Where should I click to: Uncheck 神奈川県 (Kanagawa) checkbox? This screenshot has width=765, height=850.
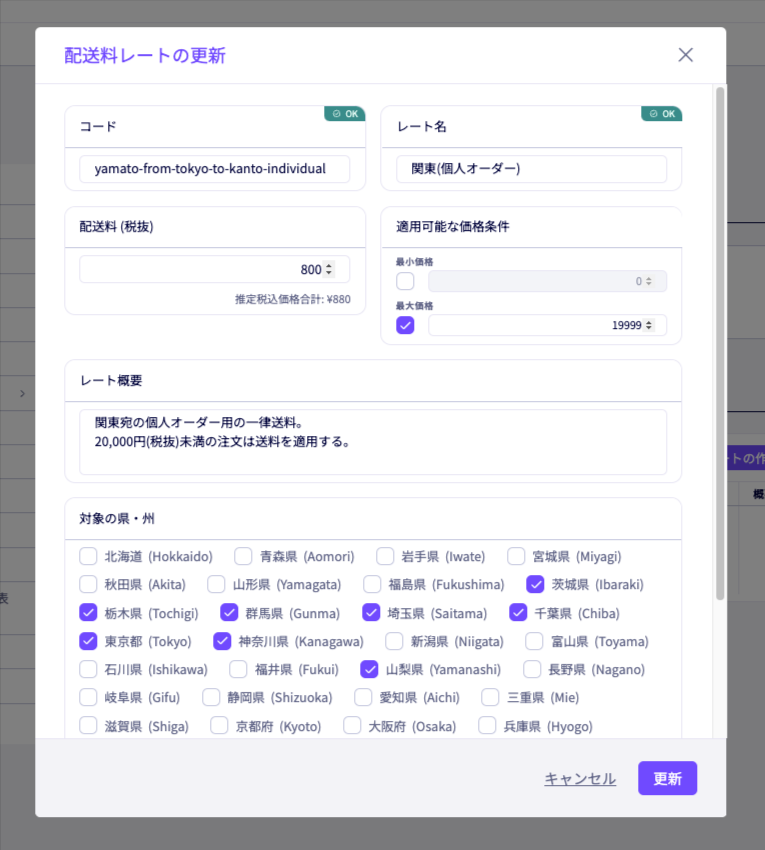(222, 641)
